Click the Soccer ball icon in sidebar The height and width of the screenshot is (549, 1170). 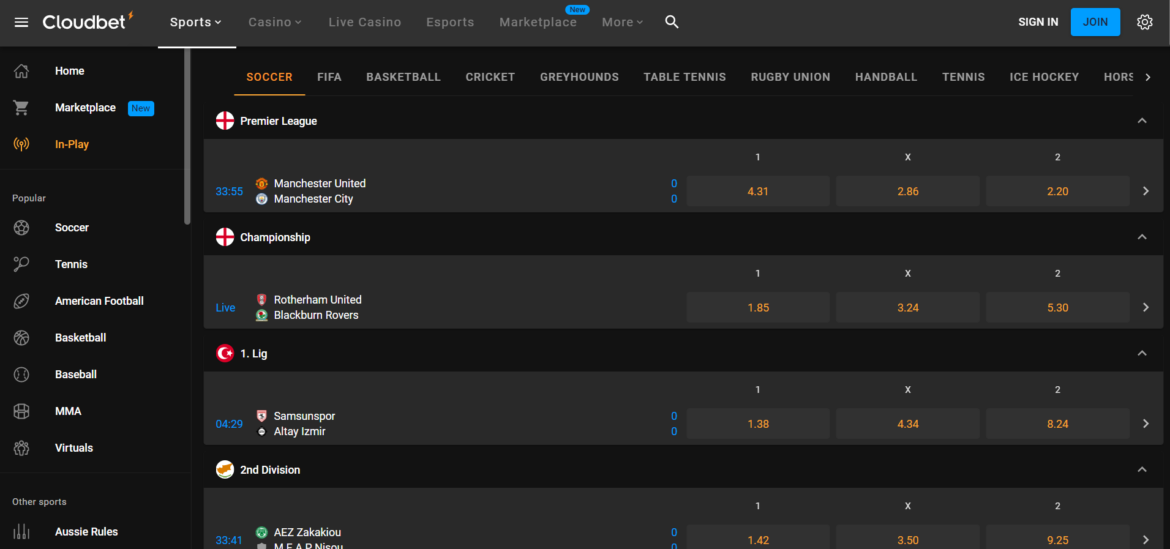pos(22,228)
